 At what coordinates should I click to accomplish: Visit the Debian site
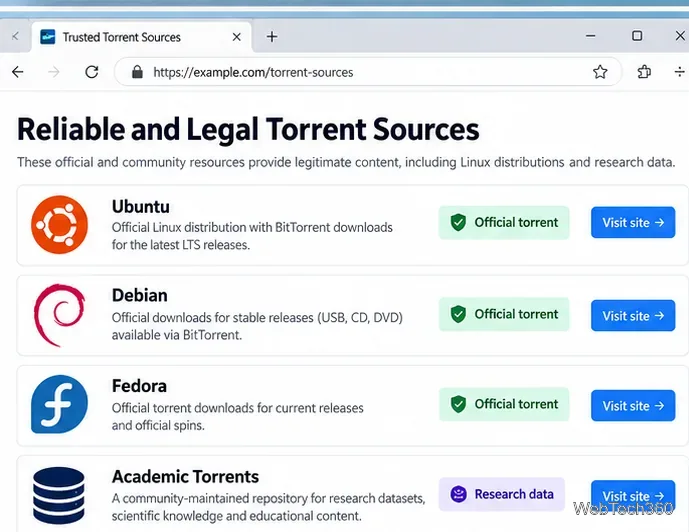(x=633, y=315)
